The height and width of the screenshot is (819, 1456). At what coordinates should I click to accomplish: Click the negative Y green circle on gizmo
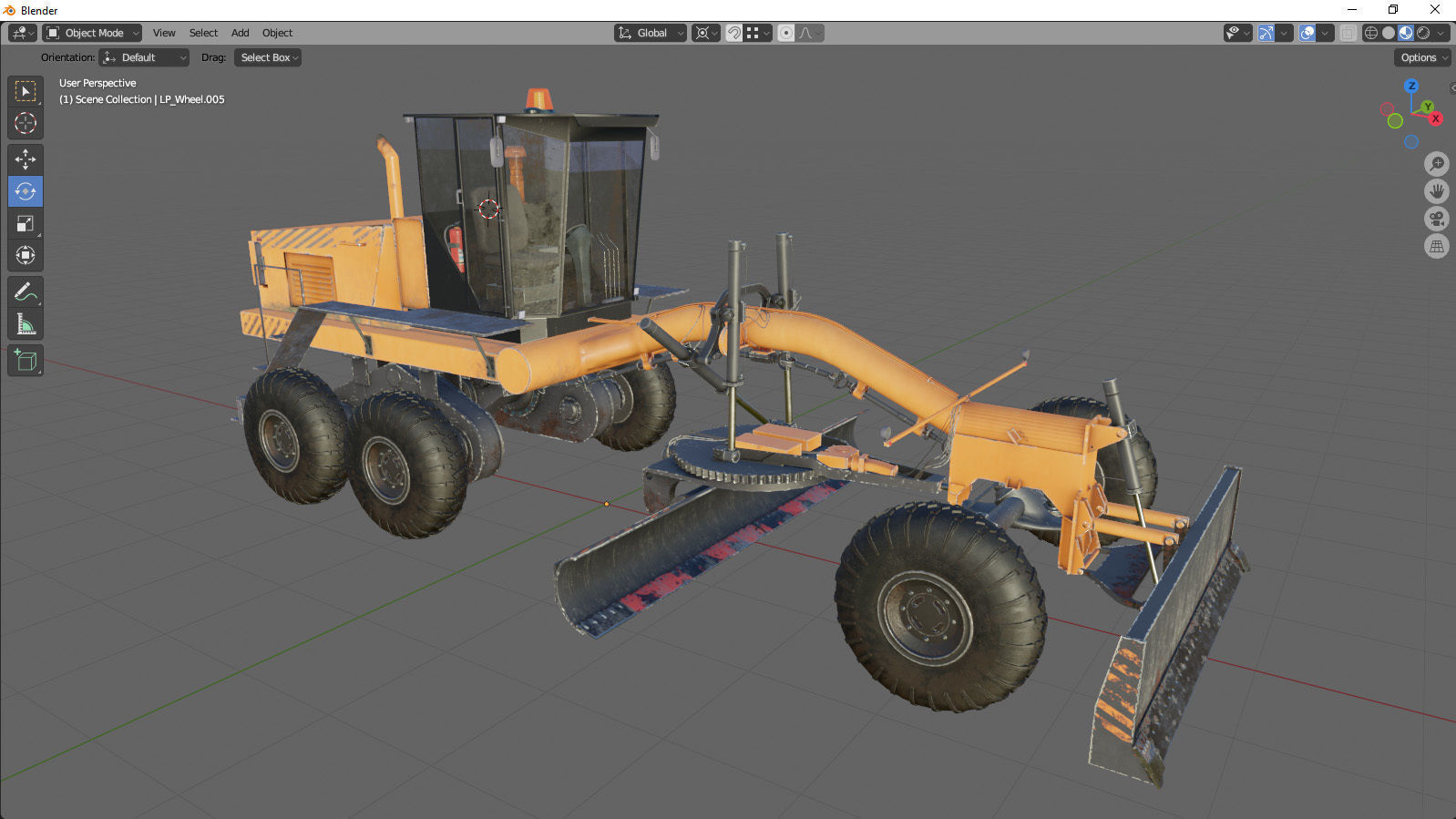[1395, 121]
